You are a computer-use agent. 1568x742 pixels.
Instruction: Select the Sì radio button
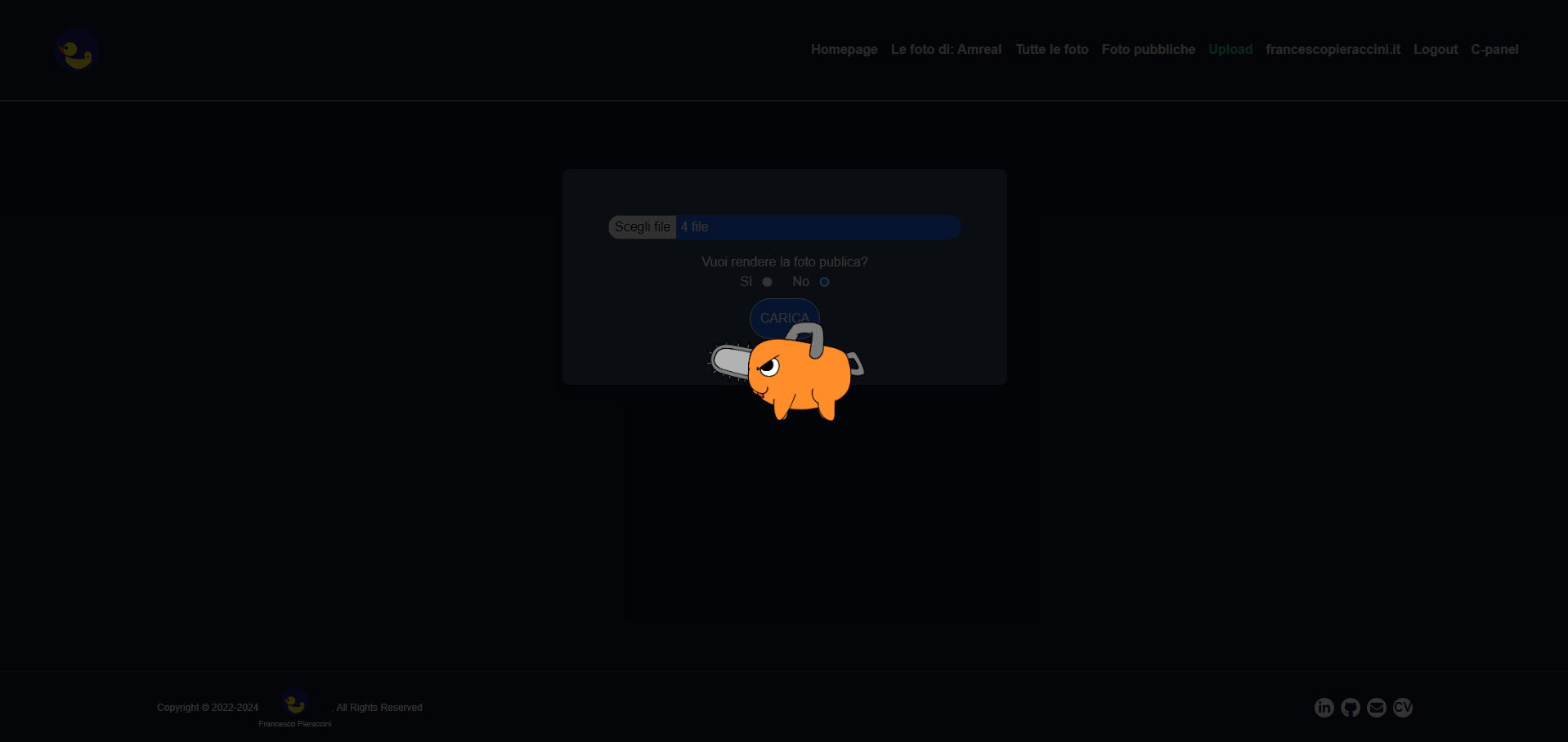(767, 282)
